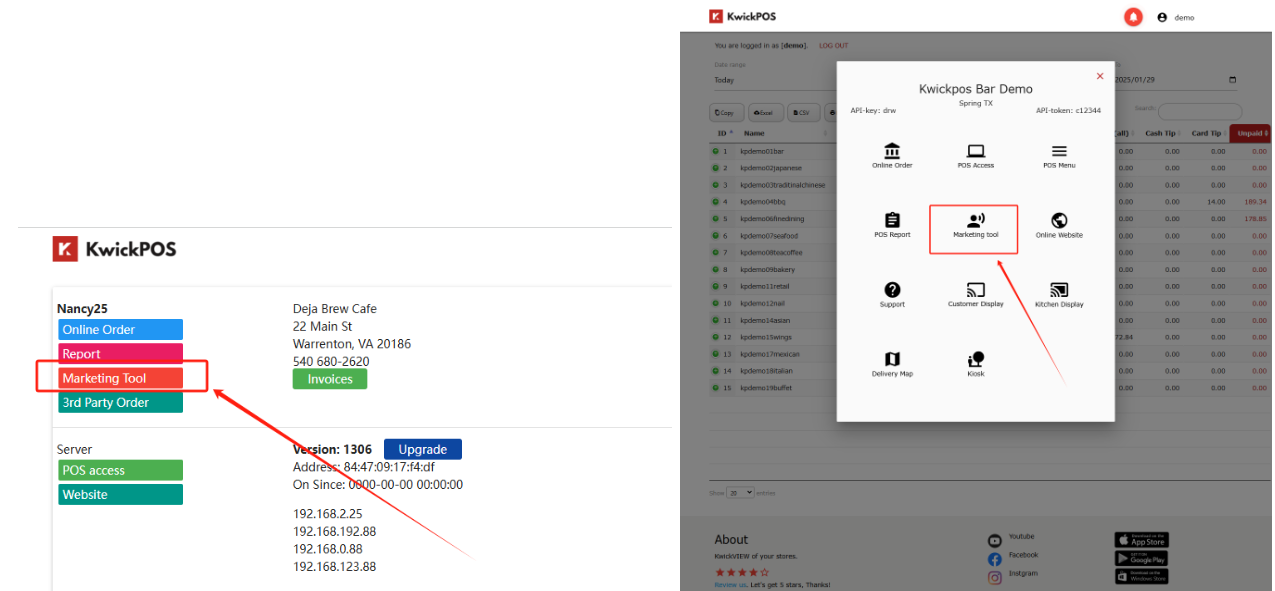Click the Marketing Tool button on left page
The image size is (1275, 591).
[120, 378]
